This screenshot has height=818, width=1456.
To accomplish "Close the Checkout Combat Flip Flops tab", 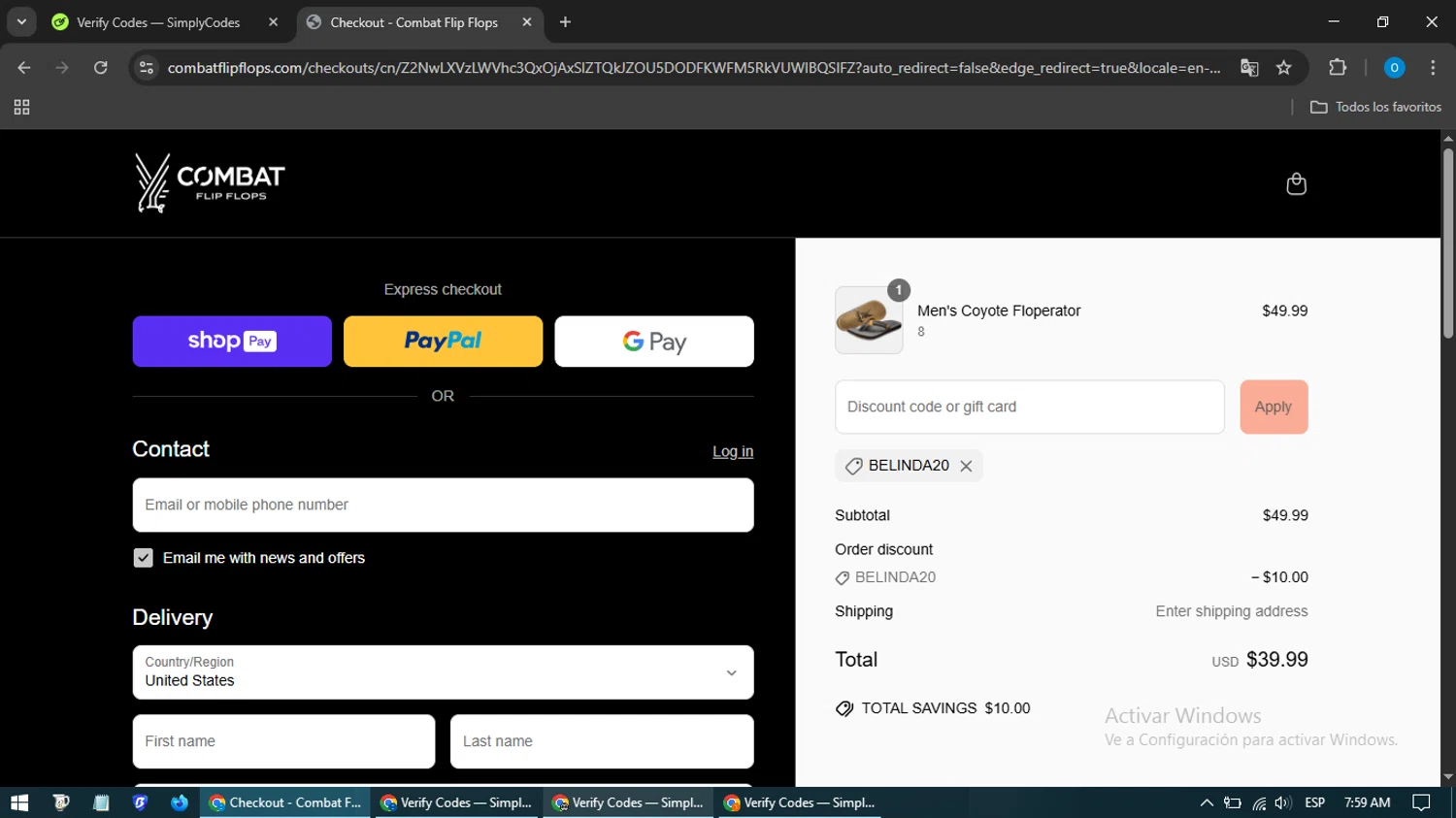I will tap(526, 21).
